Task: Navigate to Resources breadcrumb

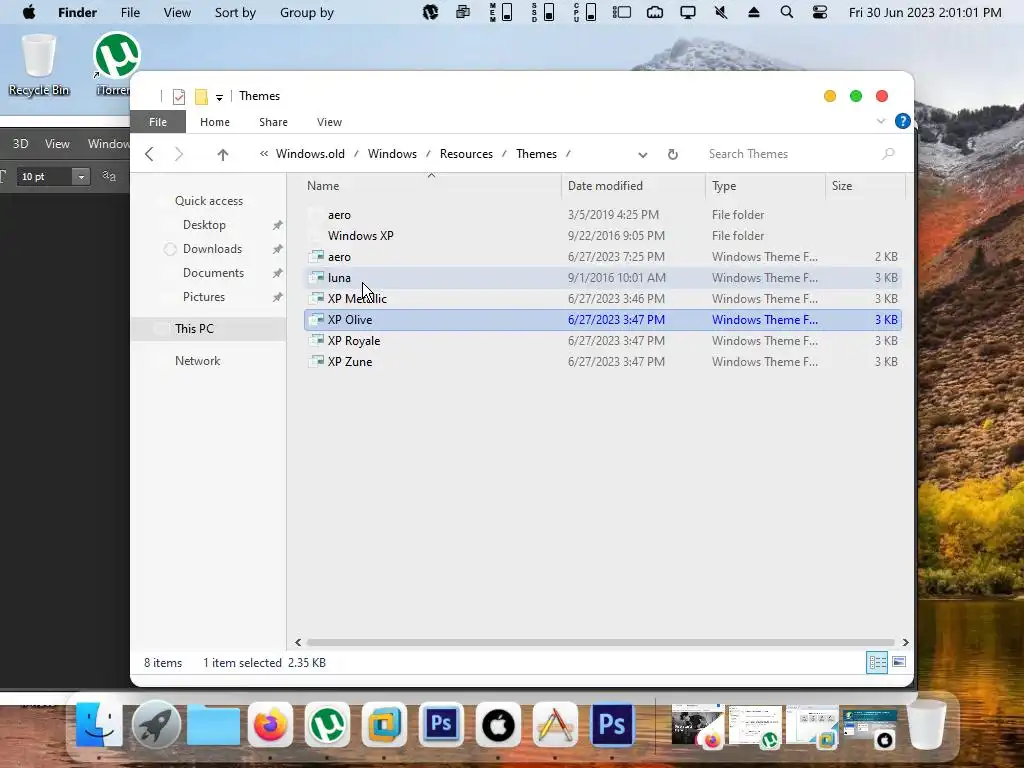Action: (466, 154)
